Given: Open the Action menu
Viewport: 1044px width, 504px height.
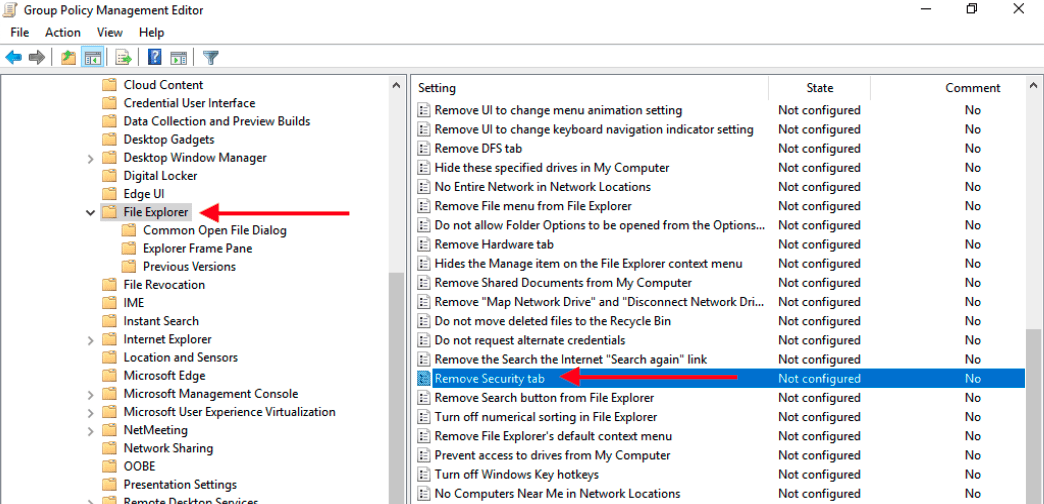Looking at the screenshot, I should (x=62, y=33).
